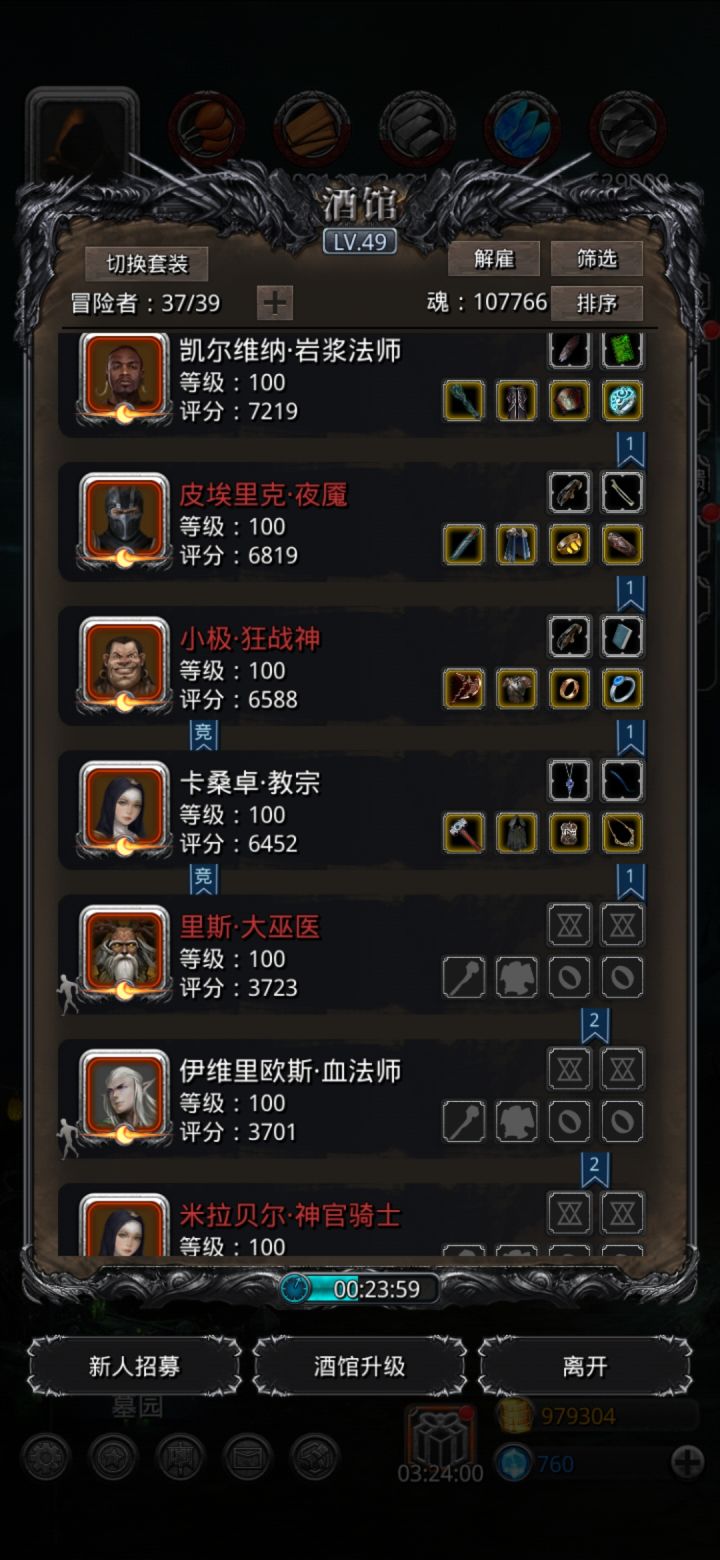Open 凯尔维纳·岩浆法师's staff weapon slot

coord(464,401)
